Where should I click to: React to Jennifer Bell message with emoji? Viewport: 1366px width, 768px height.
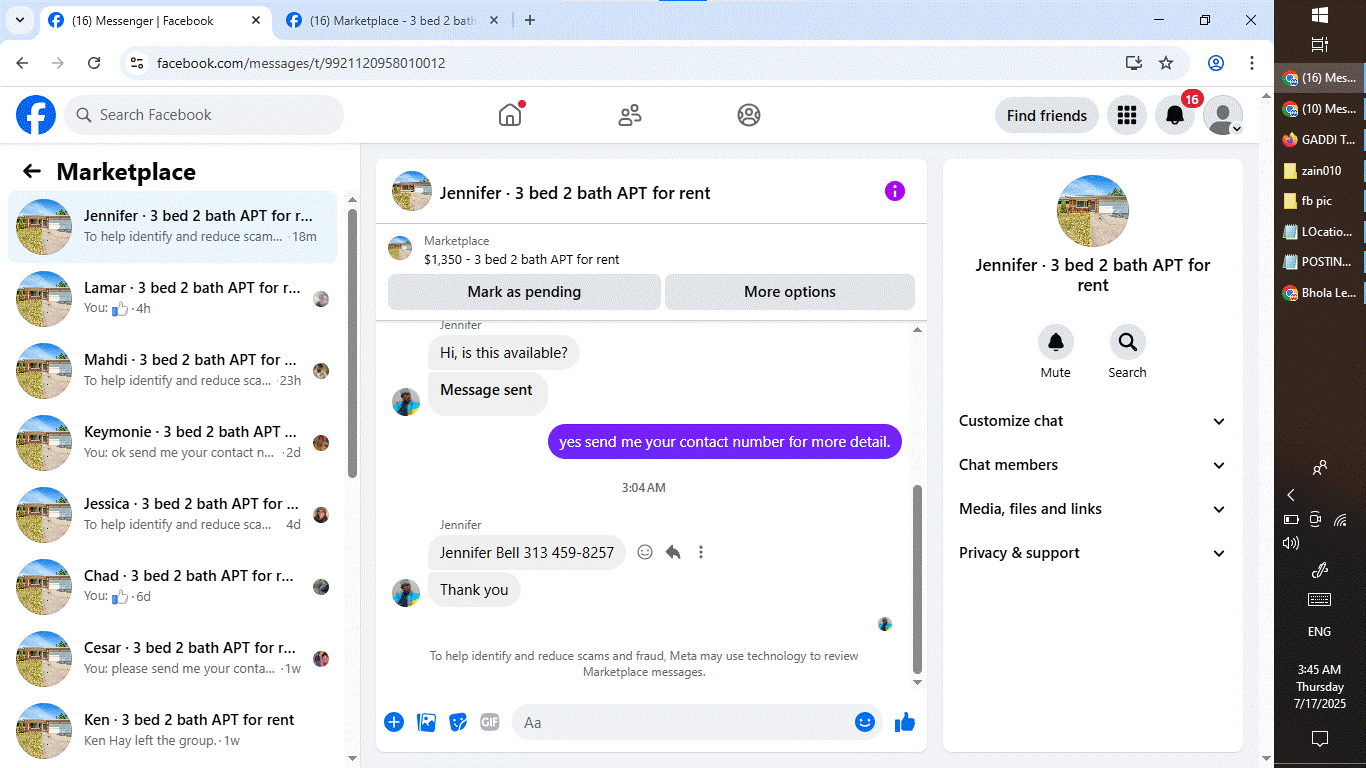(645, 552)
